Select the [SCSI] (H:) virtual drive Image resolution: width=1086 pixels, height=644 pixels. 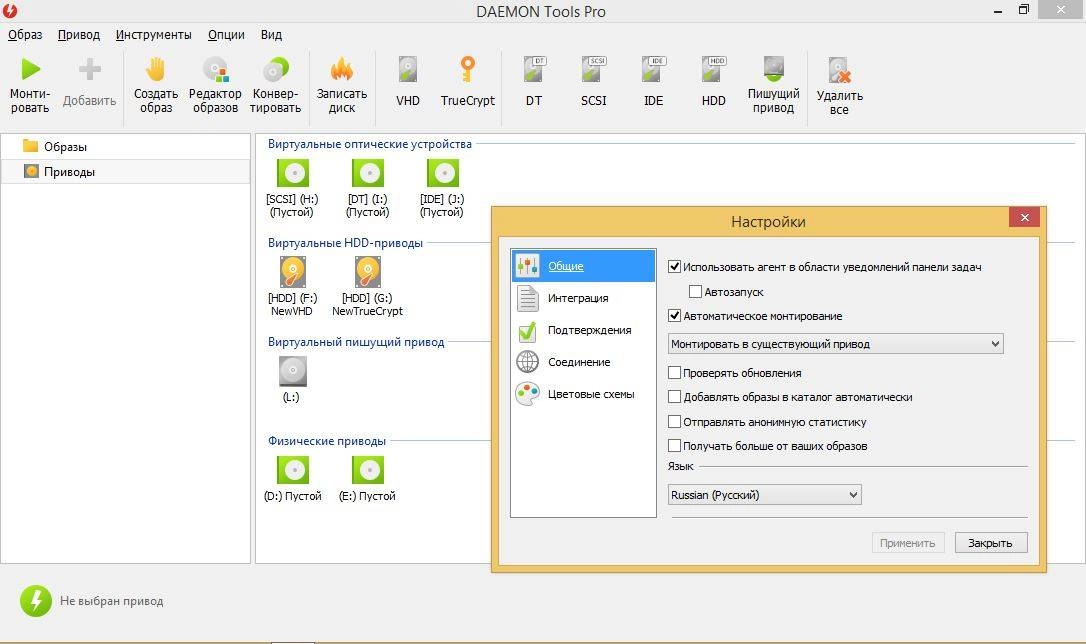point(292,188)
